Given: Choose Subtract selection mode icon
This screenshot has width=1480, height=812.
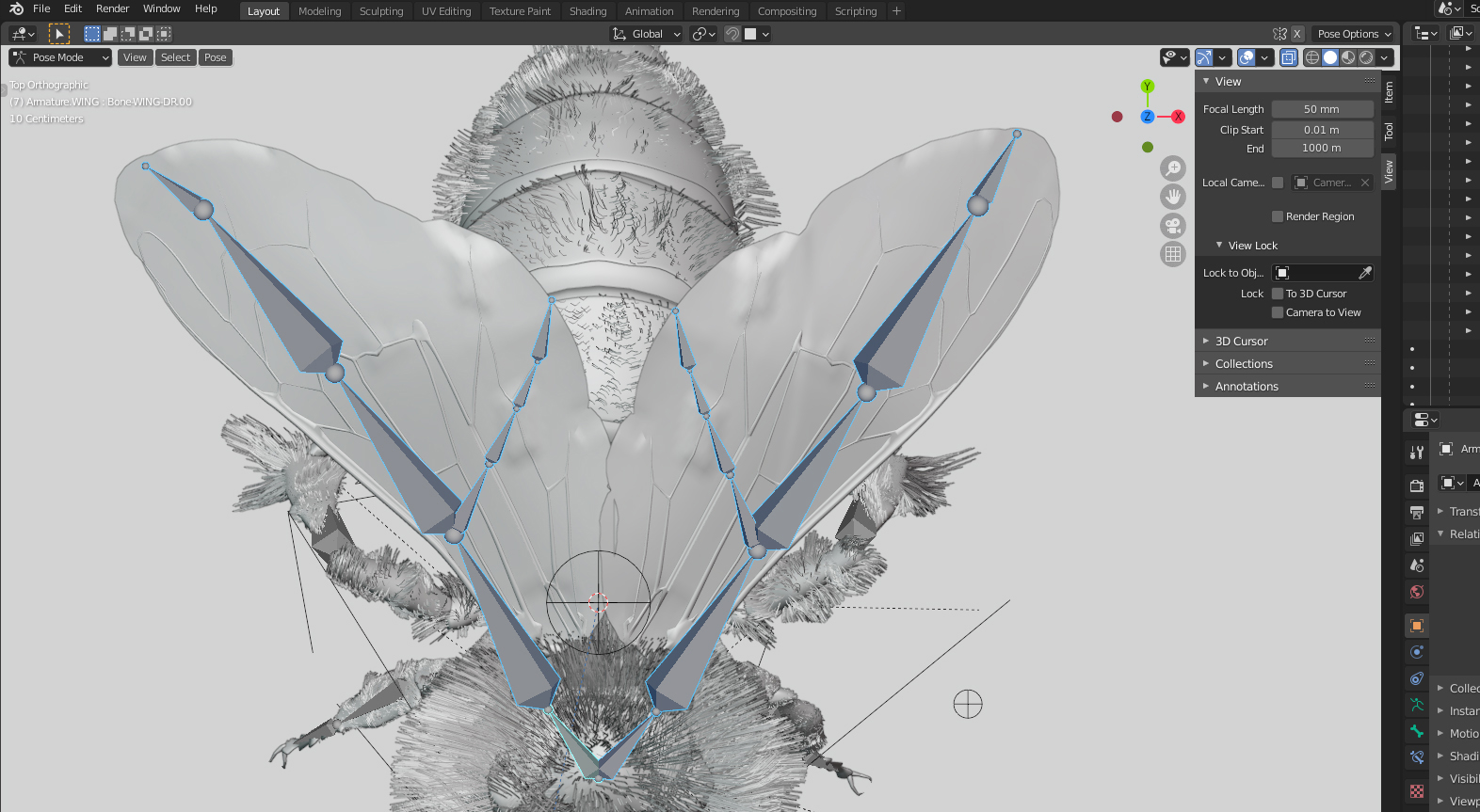Looking at the screenshot, I should (128, 34).
